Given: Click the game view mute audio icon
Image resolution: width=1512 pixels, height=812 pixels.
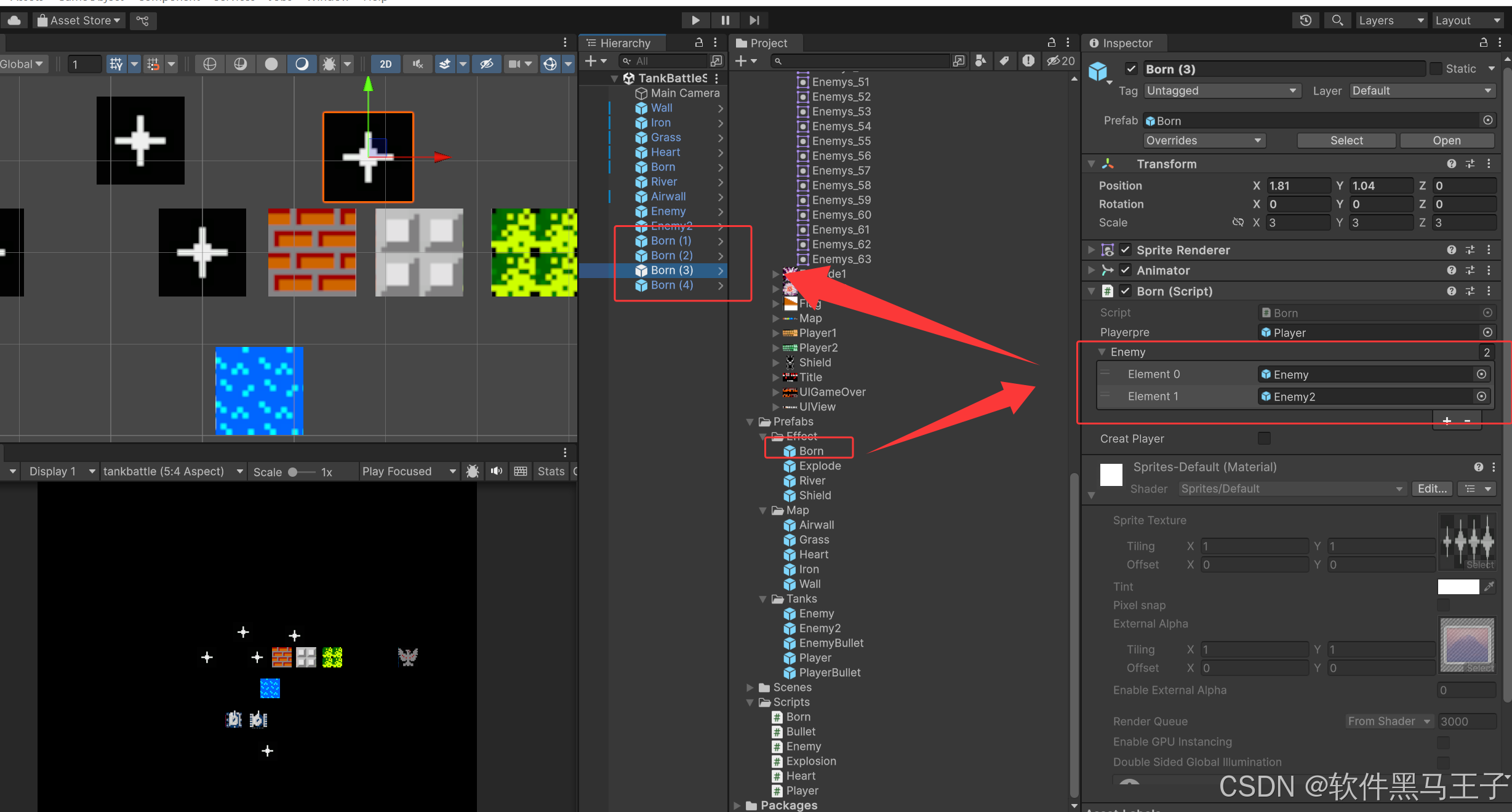Looking at the screenshot, I should click(x=497, y=471).
